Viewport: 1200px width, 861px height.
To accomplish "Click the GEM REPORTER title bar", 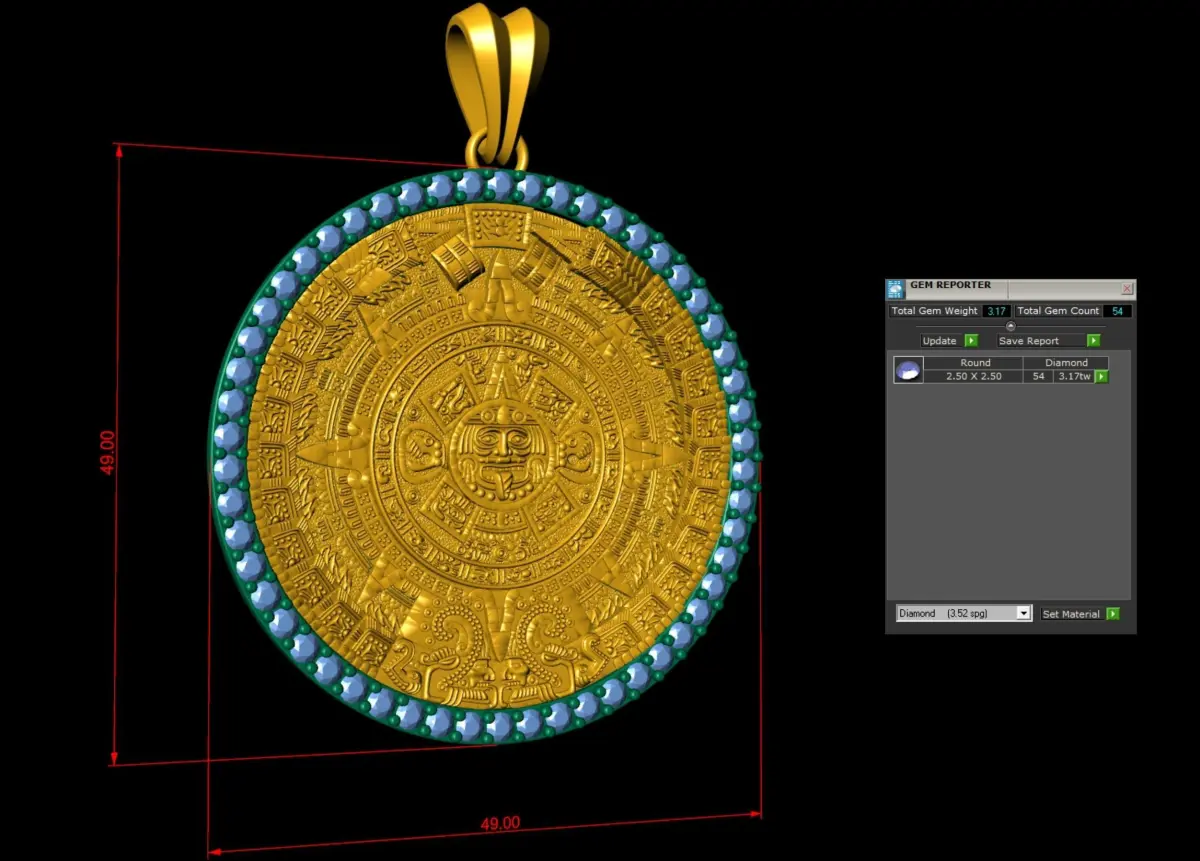I will (1010, 287).
